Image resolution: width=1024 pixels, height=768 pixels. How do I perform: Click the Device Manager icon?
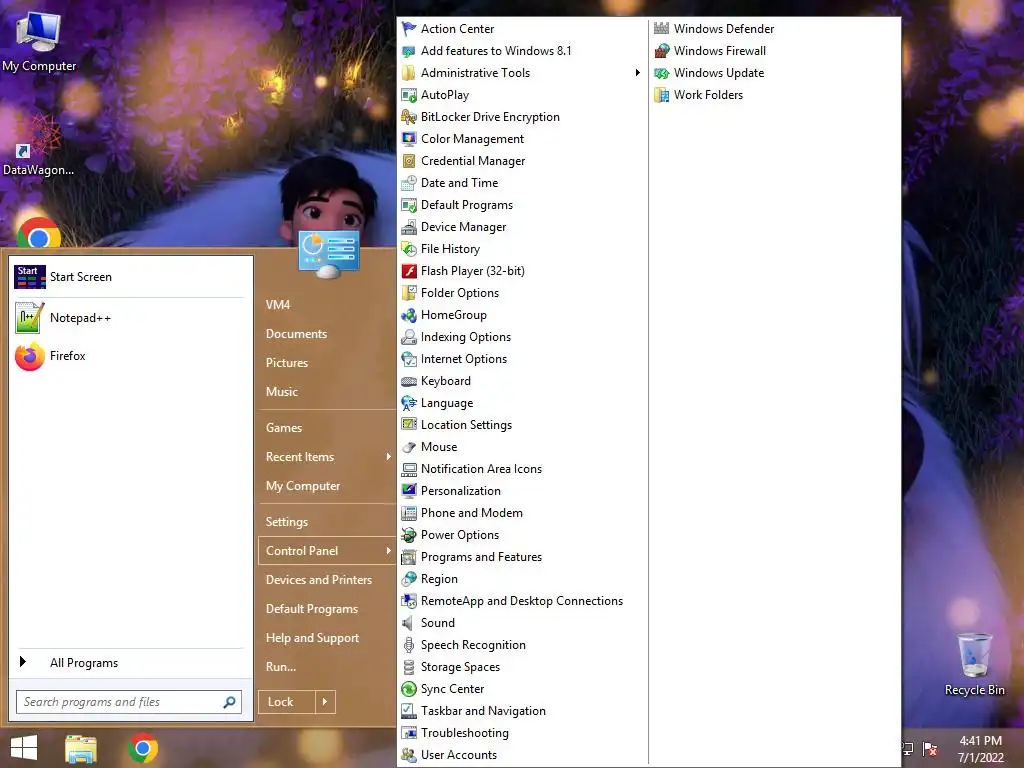pyautogui.click(x=409, y=227)
